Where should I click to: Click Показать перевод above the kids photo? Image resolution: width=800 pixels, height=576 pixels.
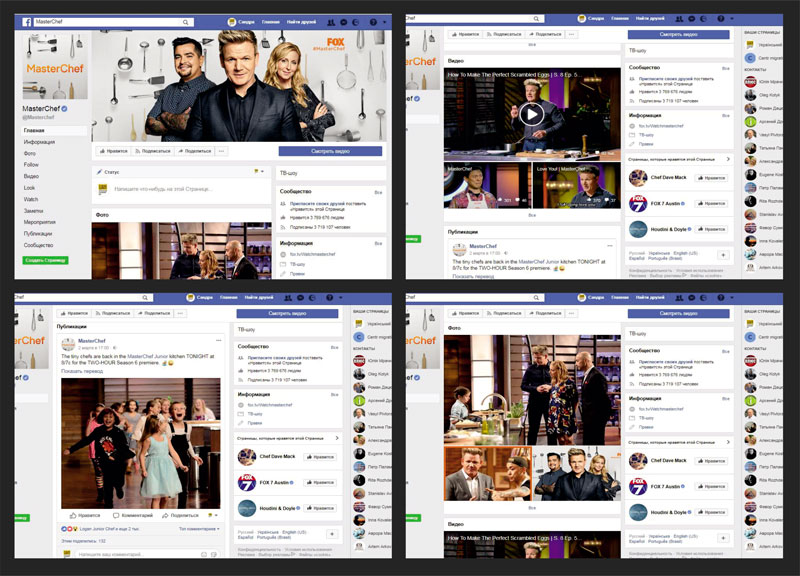coord(82,371)
